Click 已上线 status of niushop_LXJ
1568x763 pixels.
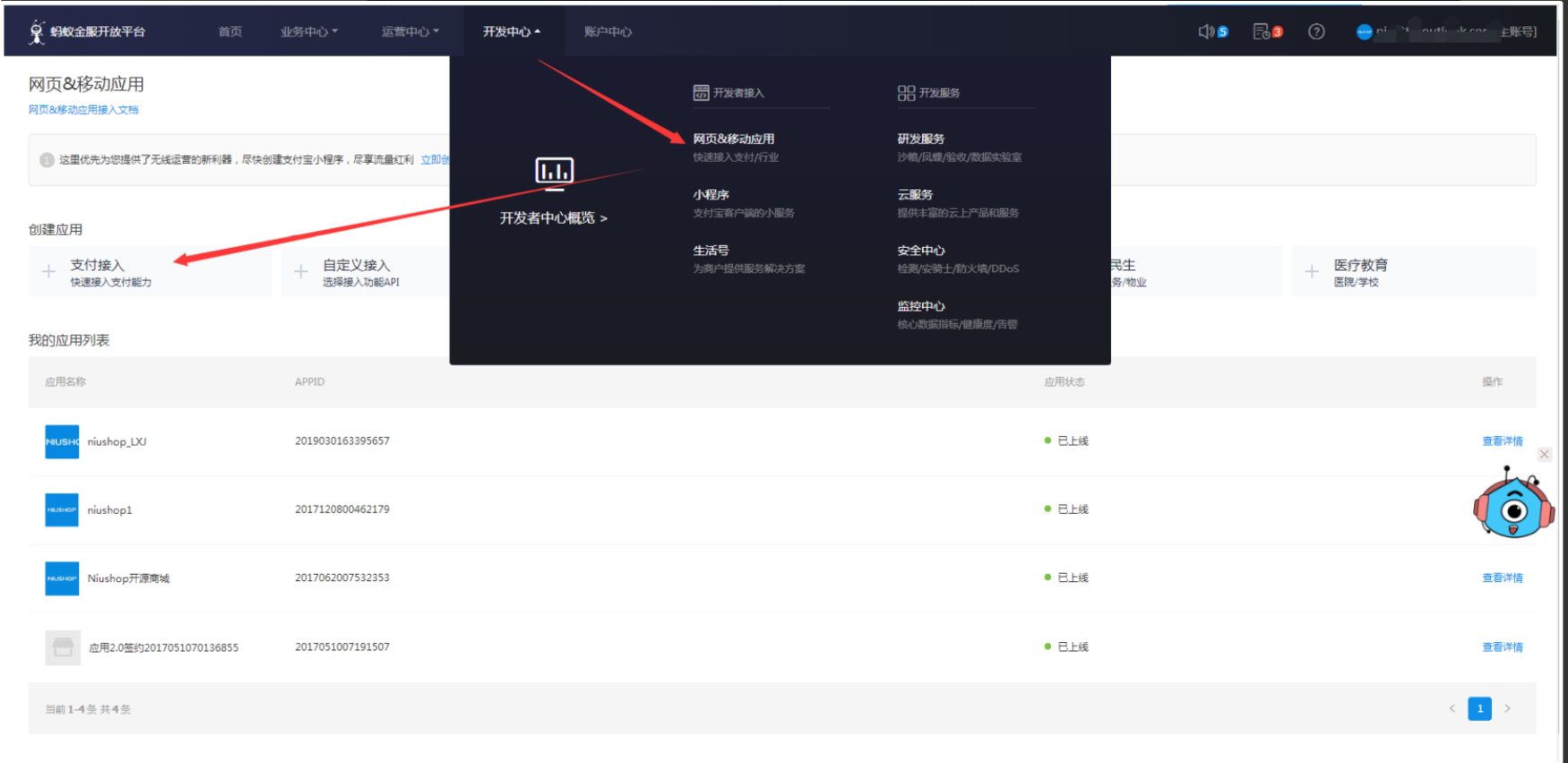1066,441
